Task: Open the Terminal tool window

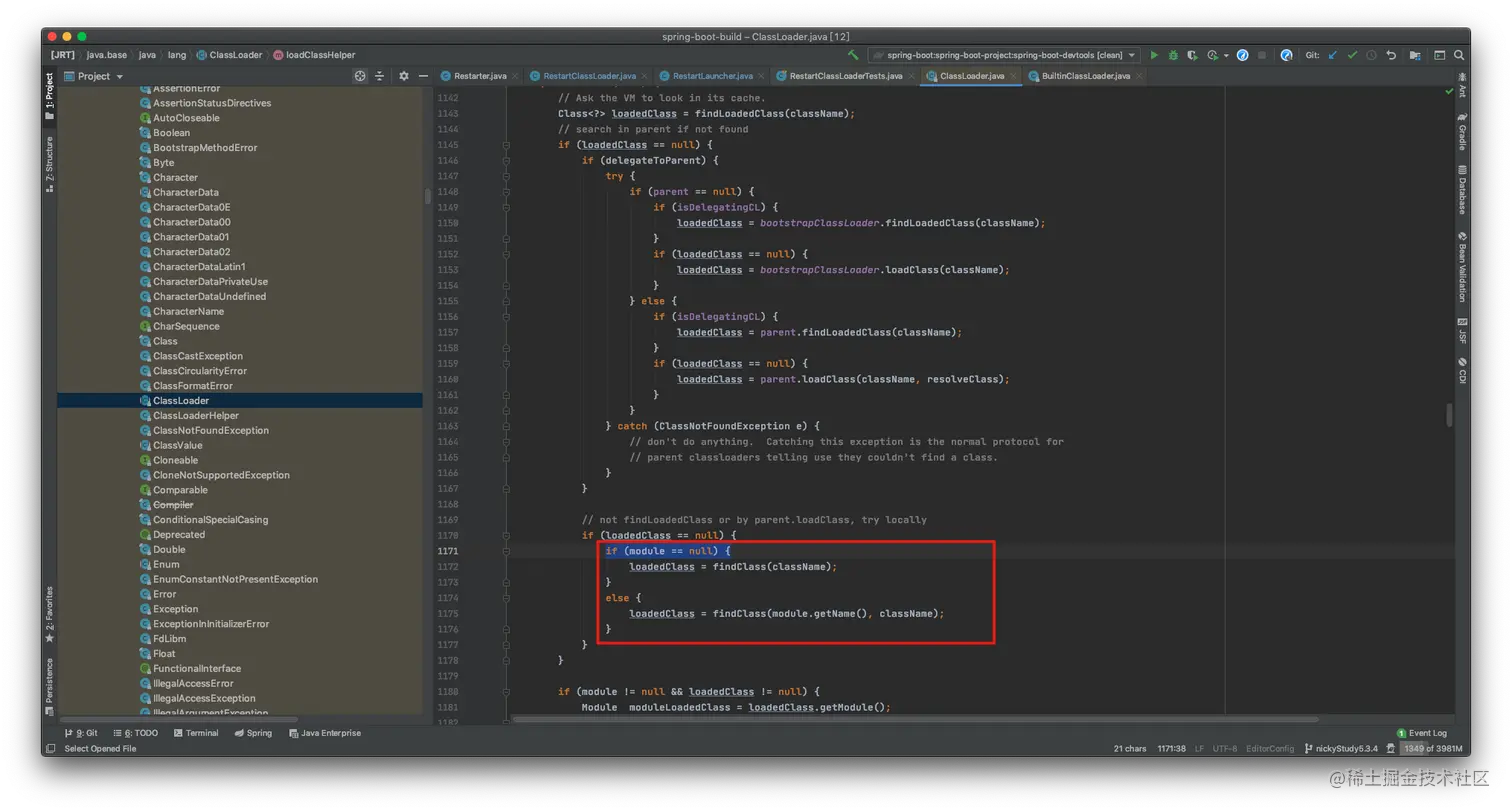Action: [x=195, y=733]
